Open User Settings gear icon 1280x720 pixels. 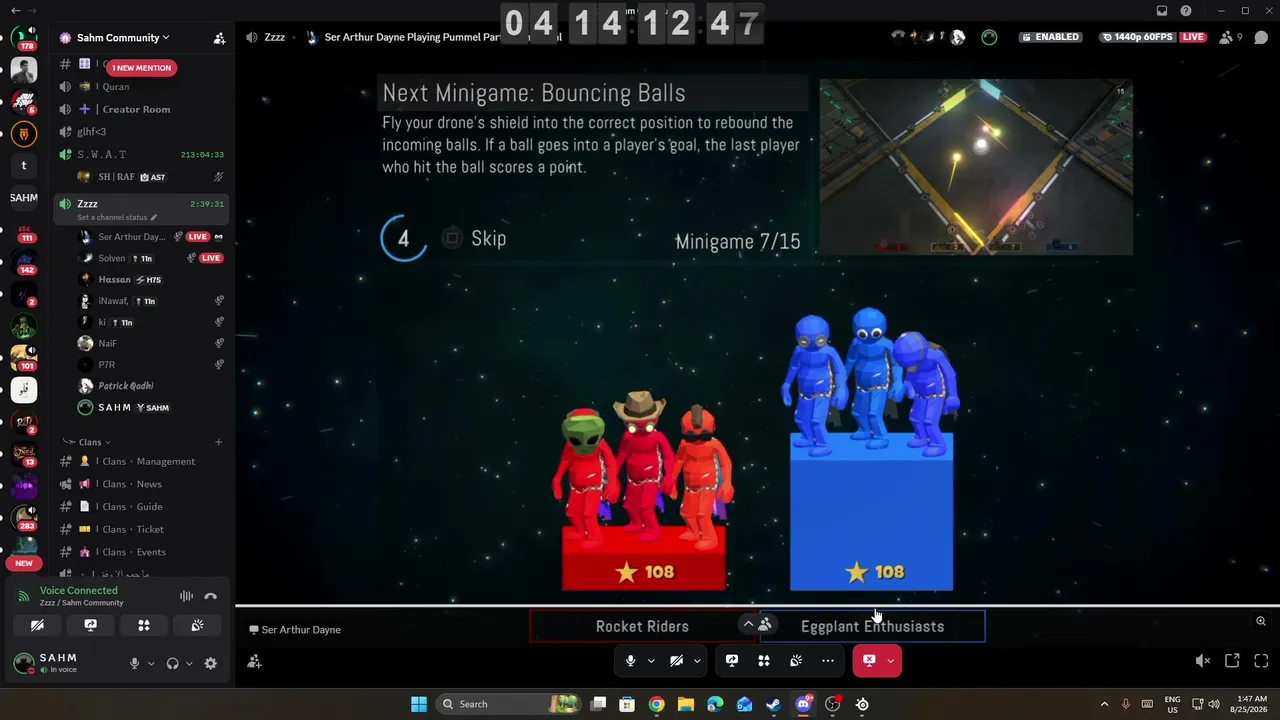(210, 663)
